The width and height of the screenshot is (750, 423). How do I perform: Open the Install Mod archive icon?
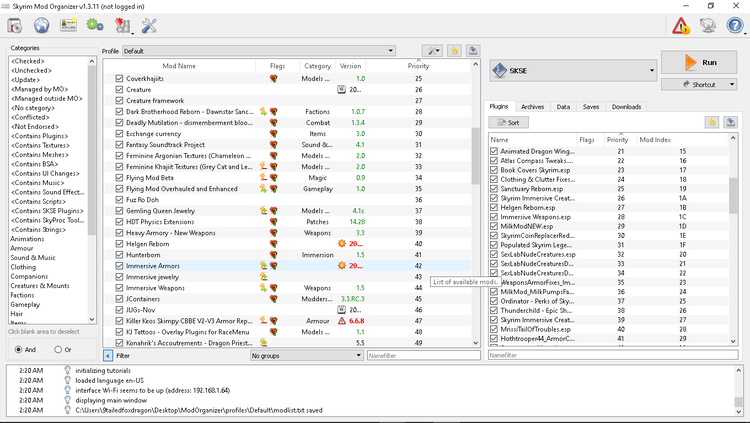click(15, 25)
